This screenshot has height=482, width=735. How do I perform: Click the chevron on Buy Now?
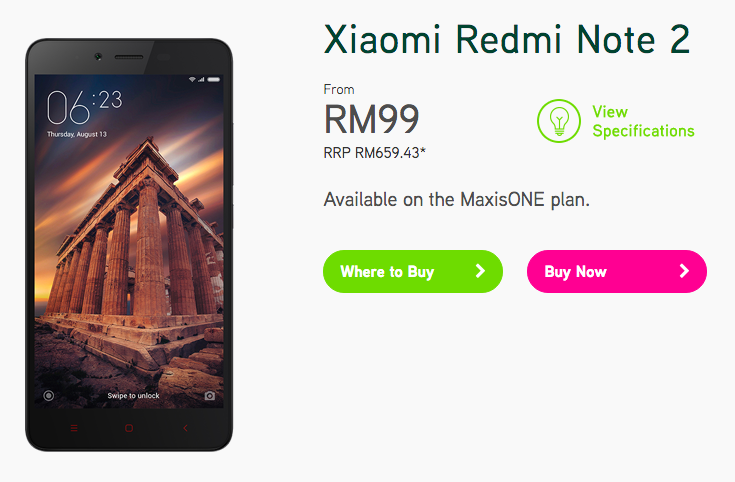(684, 271)
